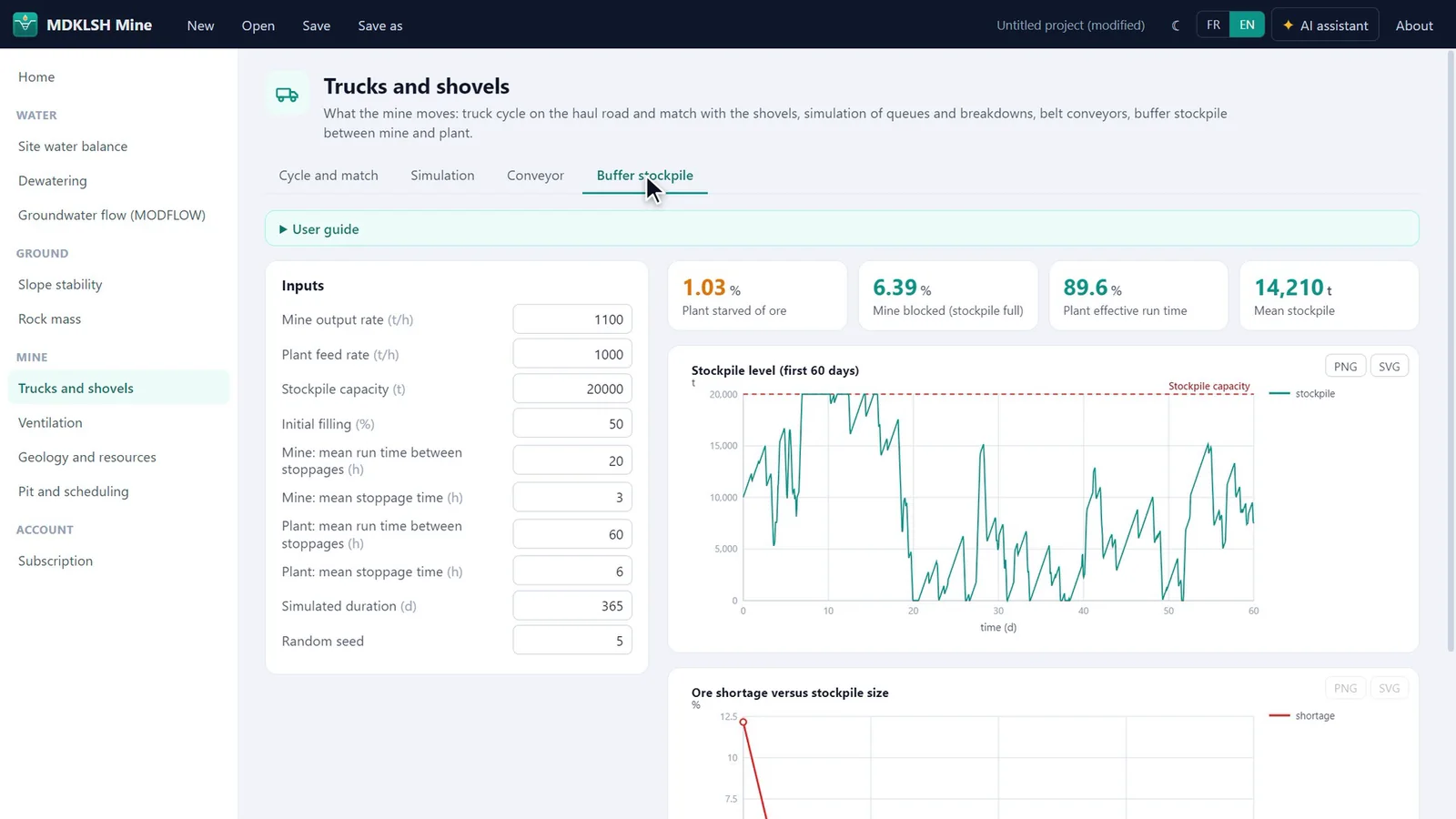Click the Mine output rate input field
The height and width of the screenshot is (819, 1456).
tap(572, 319)
